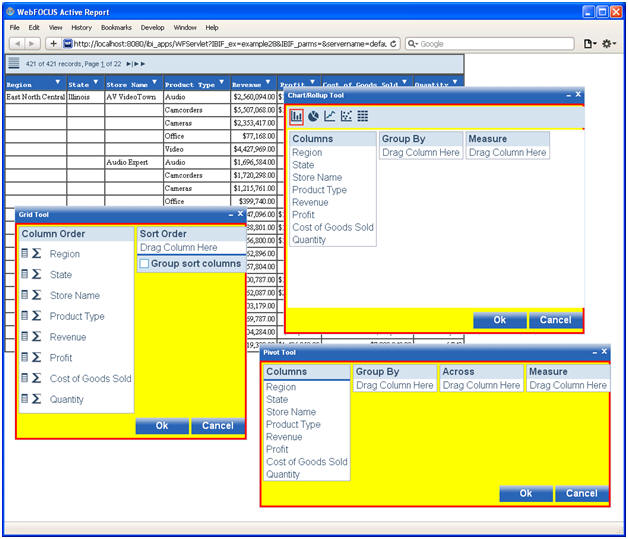Image resolution: width=628 pixels, height=539 pixels.
Task: Toggle visibility icon for Region column in Grid Tool
Action: click(24, 253)
